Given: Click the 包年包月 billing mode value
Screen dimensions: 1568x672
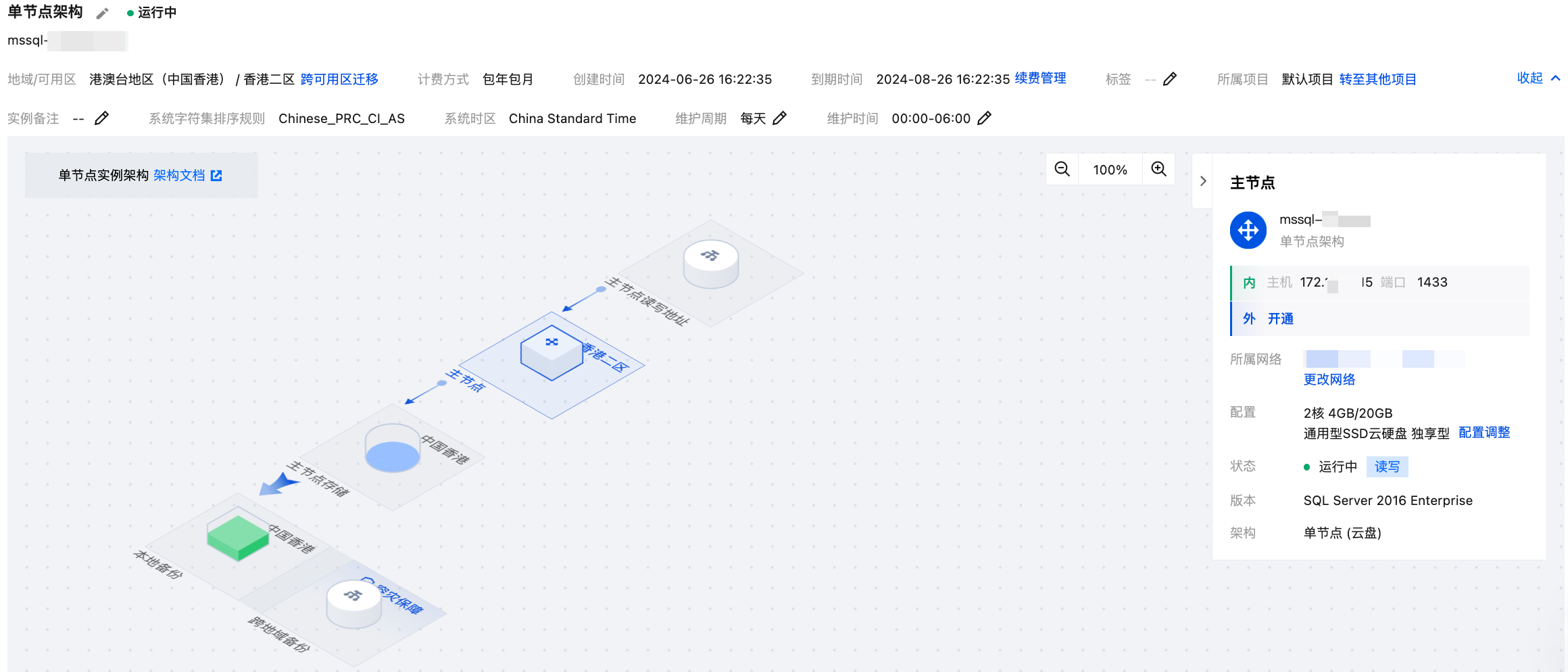Looking at the screenshot, I should click(508, 80).
